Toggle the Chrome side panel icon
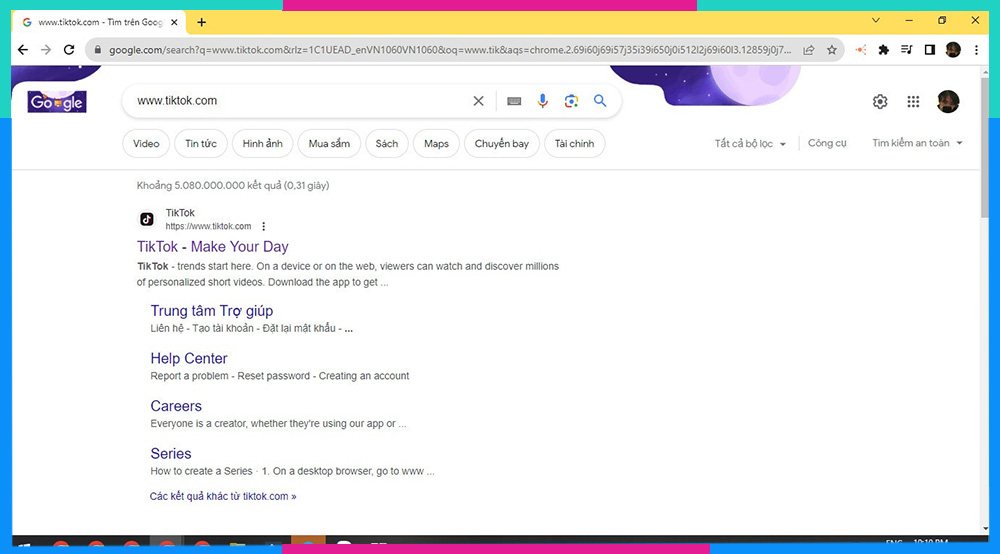The height and width of the screenshot is (554, 1000). pyautogui.click(x=930, y=50)
